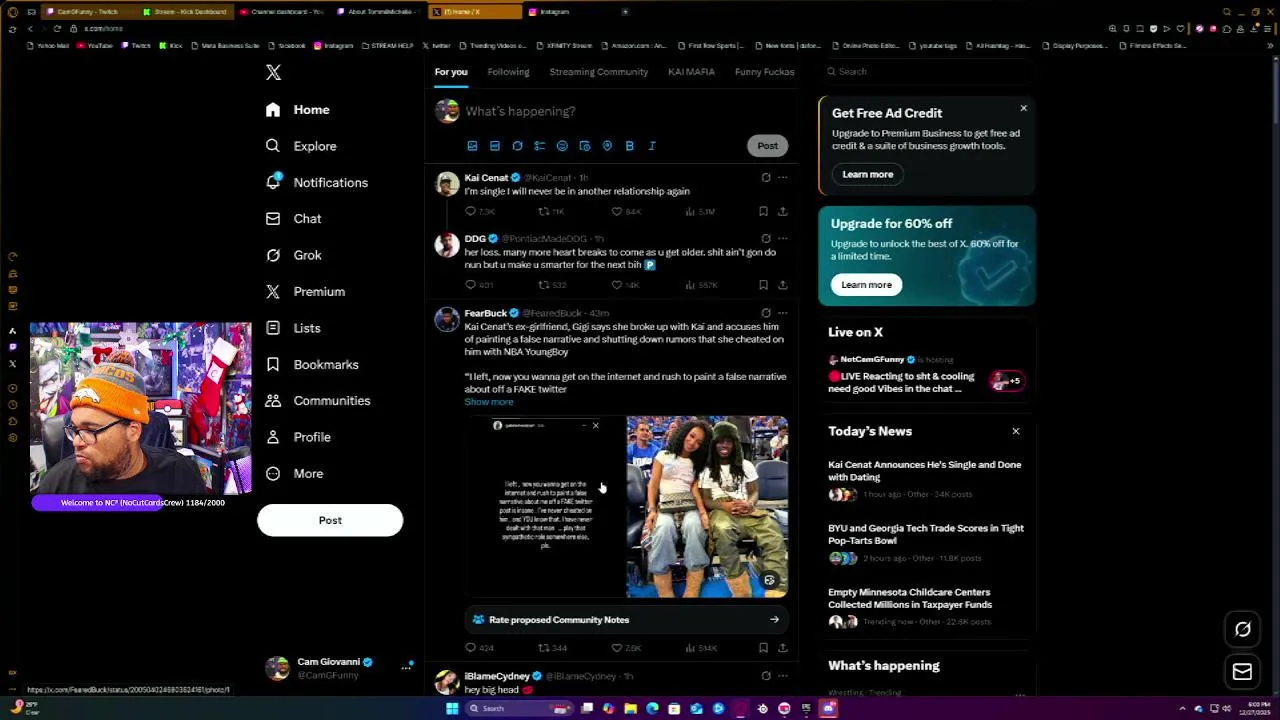Expand FearBuck's post with Show more
Viewport: 1280px width, 720px height.
[x=488, y=402]
